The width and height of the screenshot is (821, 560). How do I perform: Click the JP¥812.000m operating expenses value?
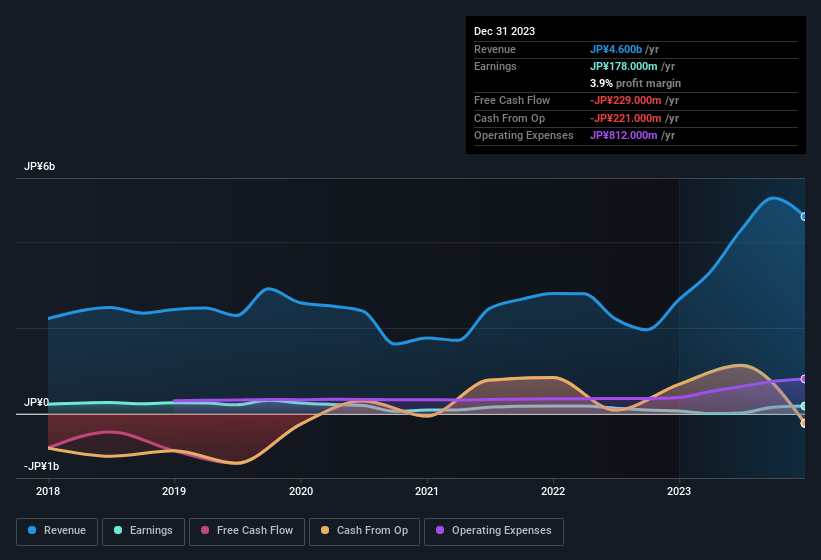[624, 136]
